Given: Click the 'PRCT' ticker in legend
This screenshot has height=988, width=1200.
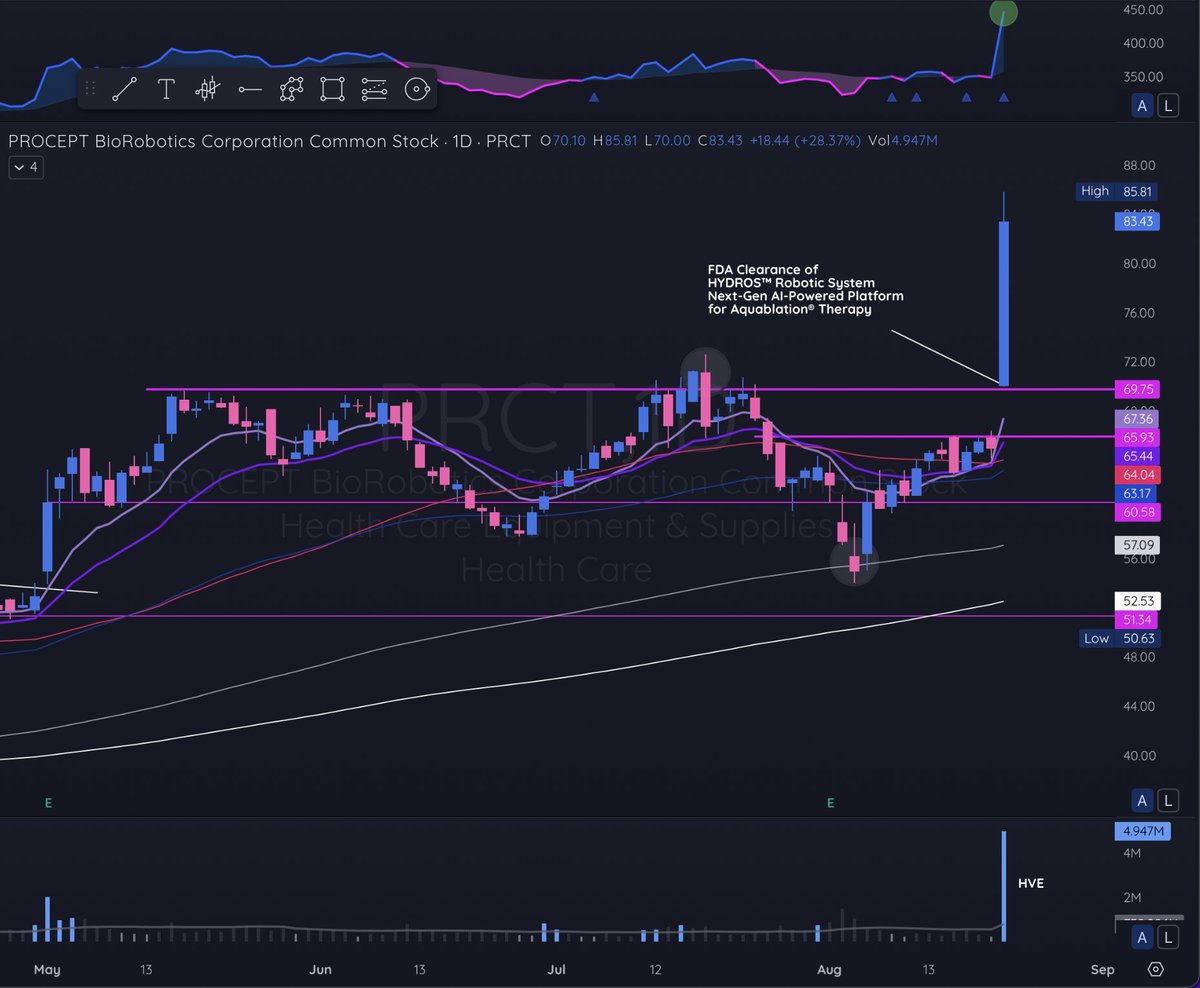Looking at the screenshot, I should tap(509, 141).
